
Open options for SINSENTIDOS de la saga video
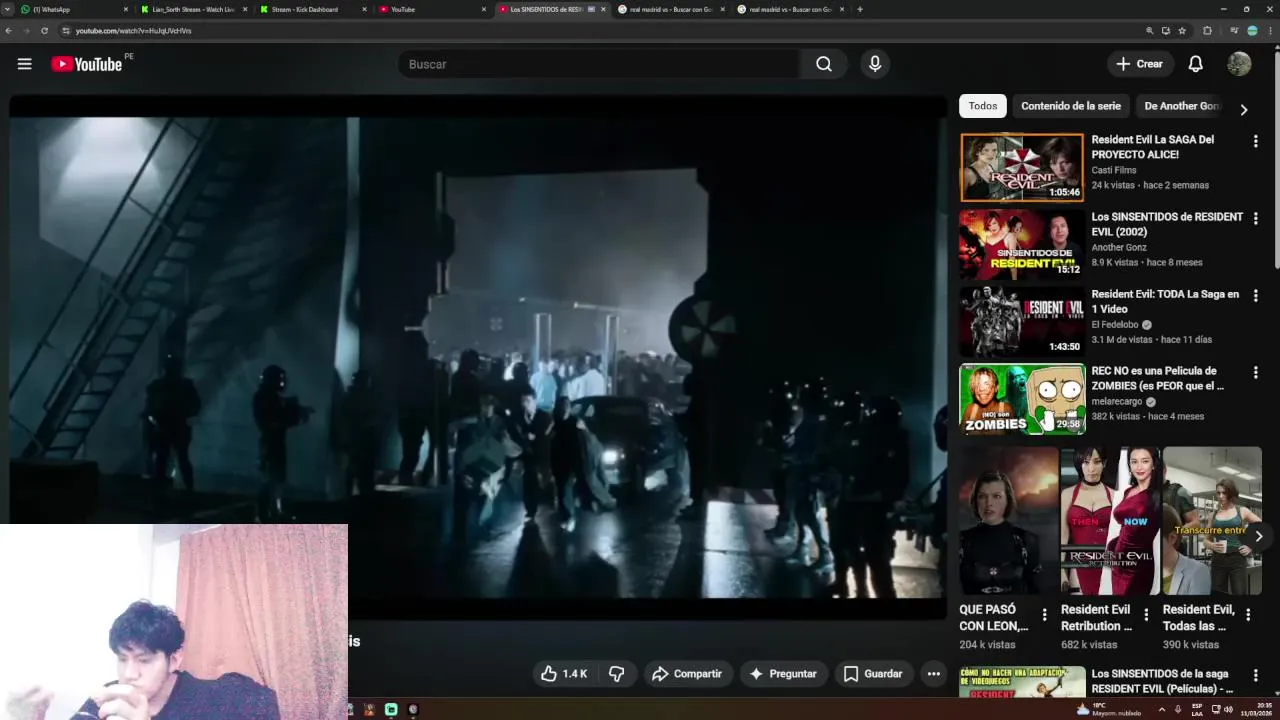point(1255,675)
